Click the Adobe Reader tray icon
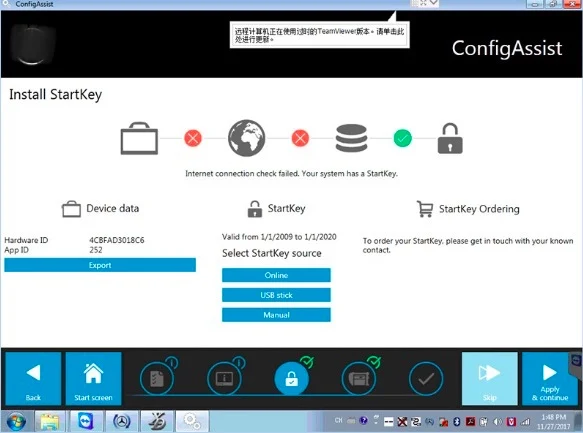The width and height of the screenshot is (583, 433). coord(471,421)
